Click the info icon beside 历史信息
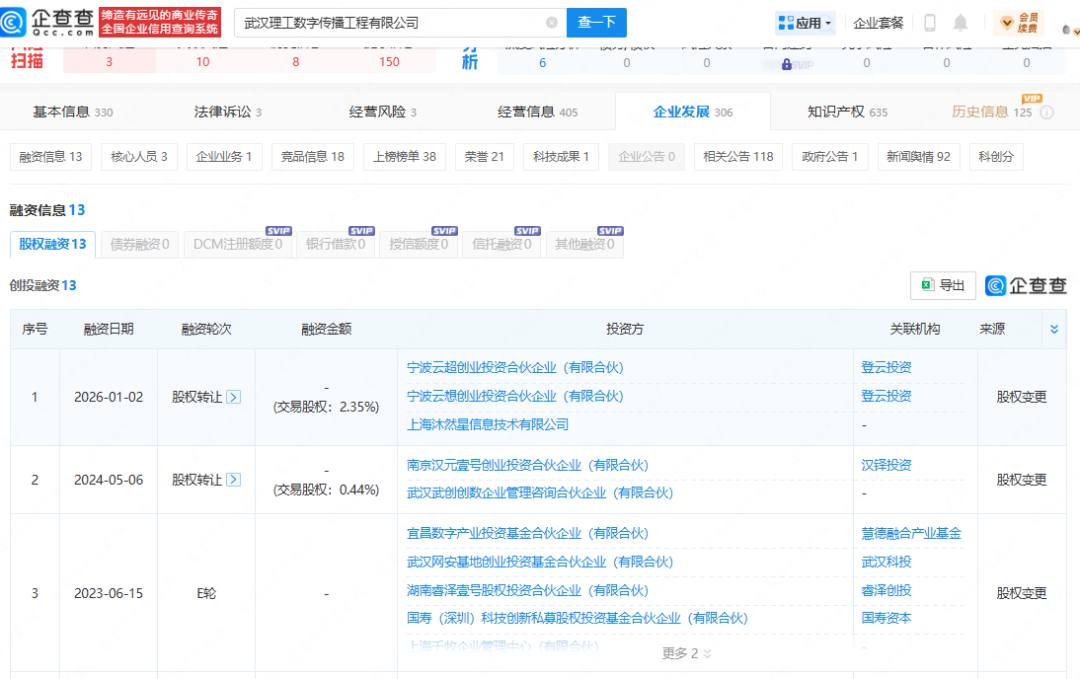The width and height of the screenshot is (1080, 679). click(x=1047, y=112)
